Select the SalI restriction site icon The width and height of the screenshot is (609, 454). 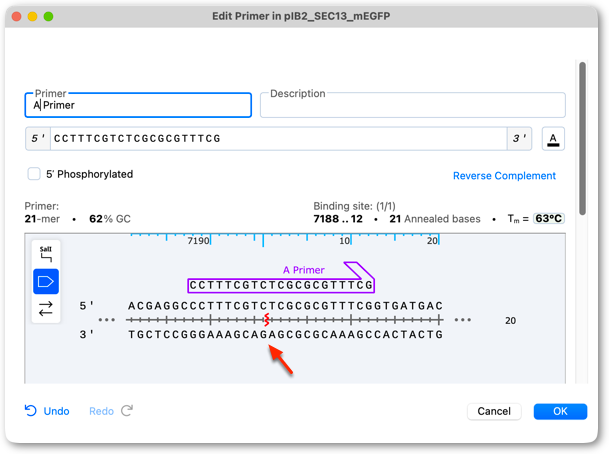tap(45, 254)
